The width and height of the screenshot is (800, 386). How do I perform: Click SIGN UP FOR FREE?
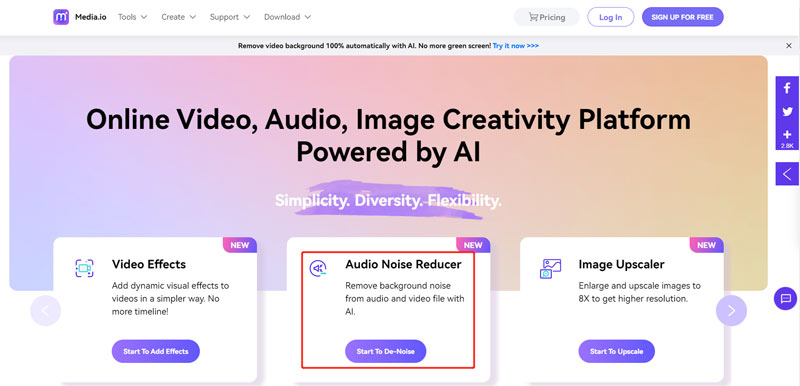(x=683, y=17)
